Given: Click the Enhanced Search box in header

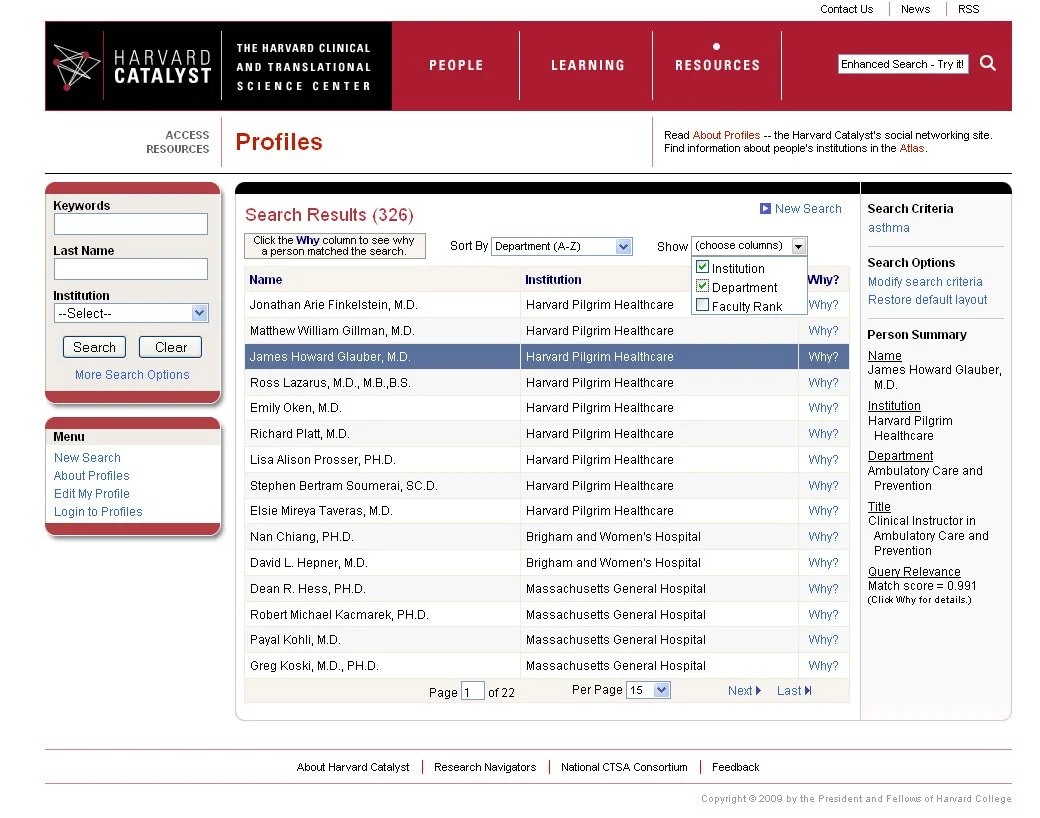Looking at the screenshot, I should pyautogui.click(x=903, y=64).
